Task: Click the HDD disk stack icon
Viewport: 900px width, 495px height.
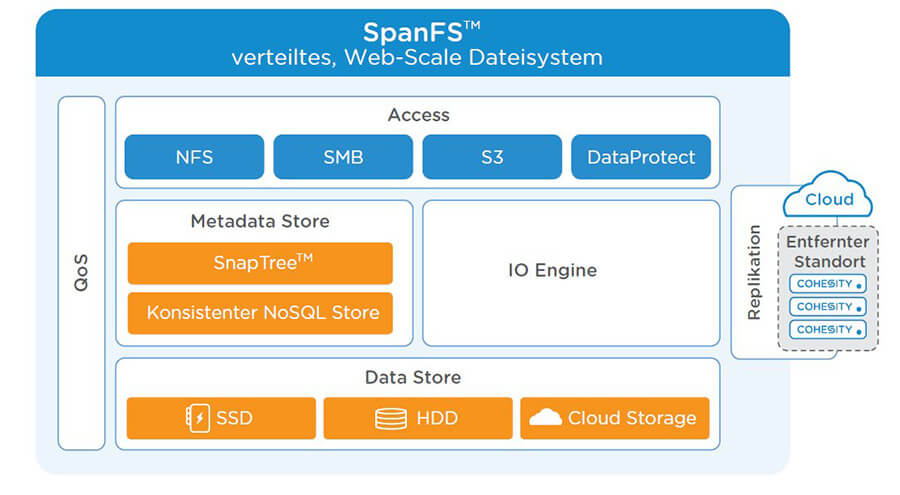Action: (x=391, y=419)
